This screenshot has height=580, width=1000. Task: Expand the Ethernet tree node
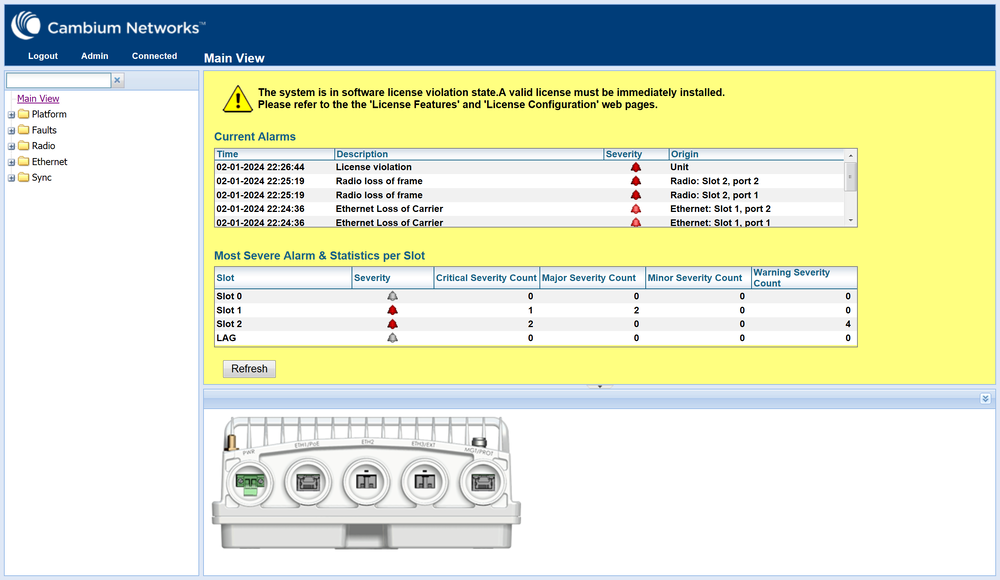tap(12, 162)
